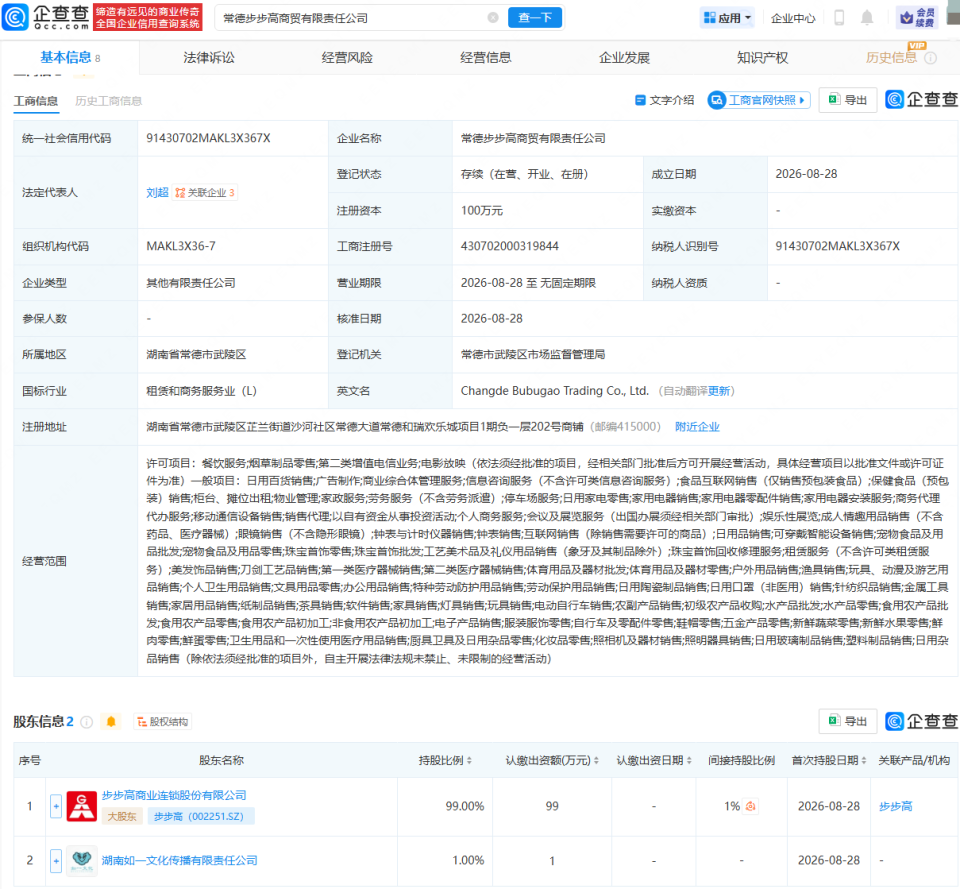Export business info with 导出 button
Screen dimensions: 960x889
pyautogui.click(x=847, y=100)
